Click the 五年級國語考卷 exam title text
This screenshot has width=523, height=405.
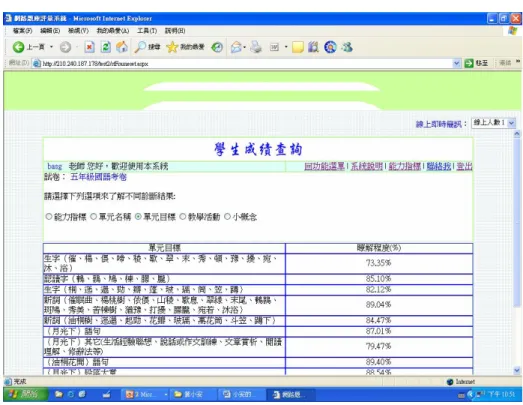point(98,177)
